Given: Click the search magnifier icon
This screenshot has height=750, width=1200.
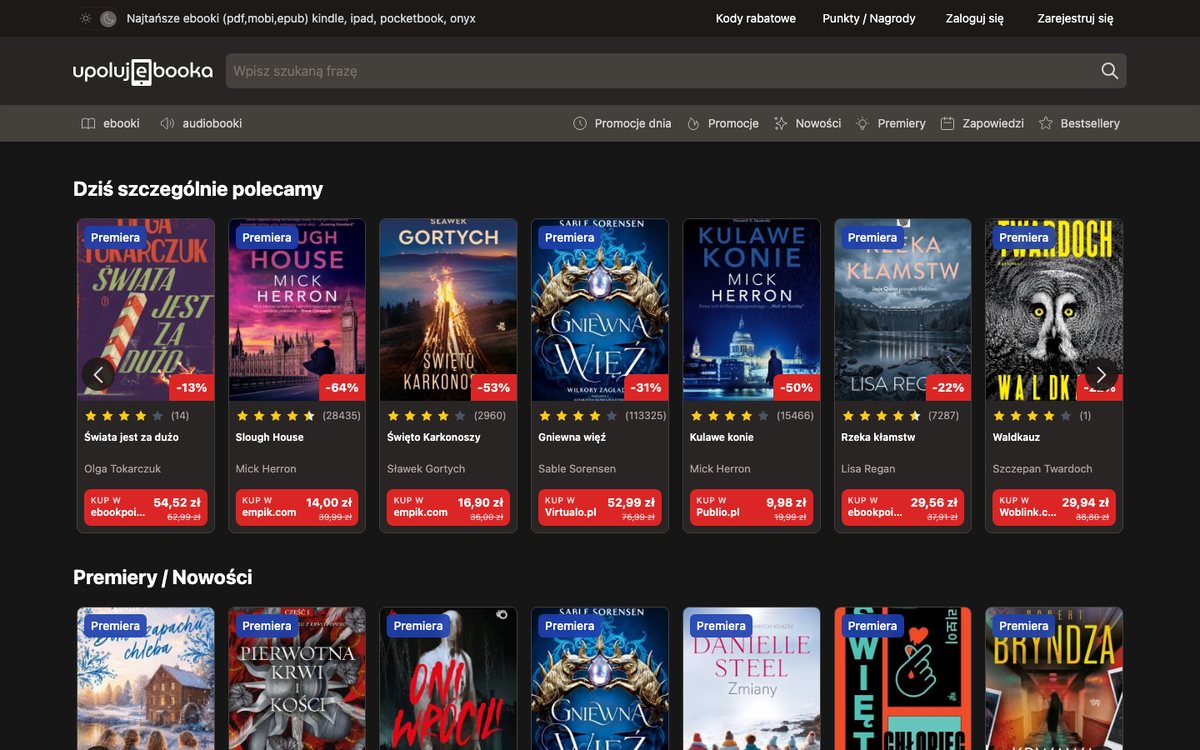Looking at the screenshot, I should pyautogui.click(x=1109, y=71).
